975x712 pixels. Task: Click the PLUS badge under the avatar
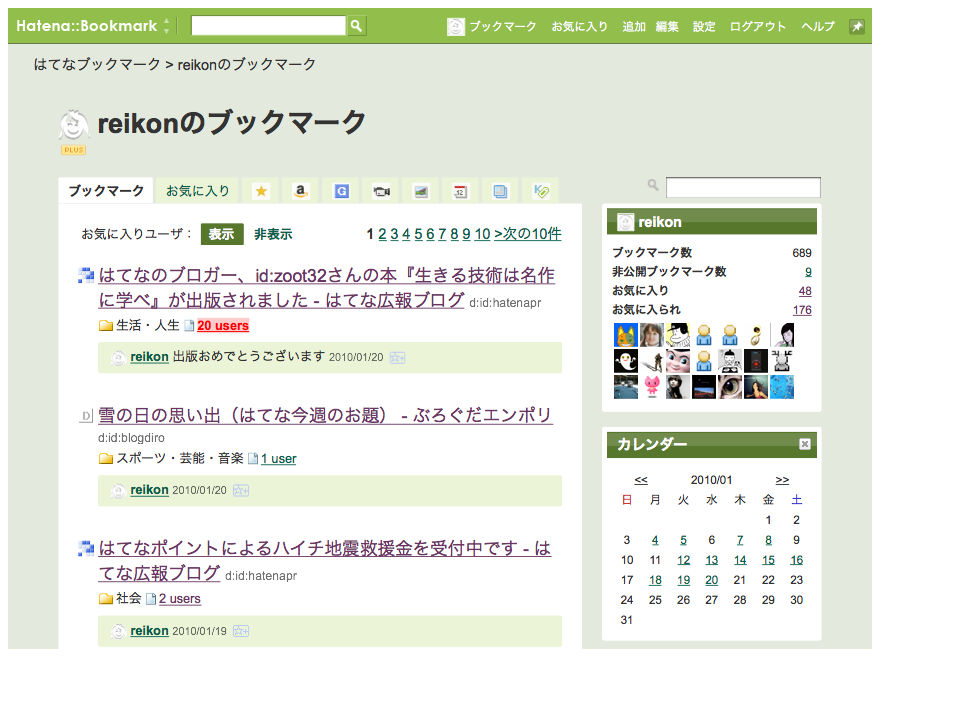73,150
